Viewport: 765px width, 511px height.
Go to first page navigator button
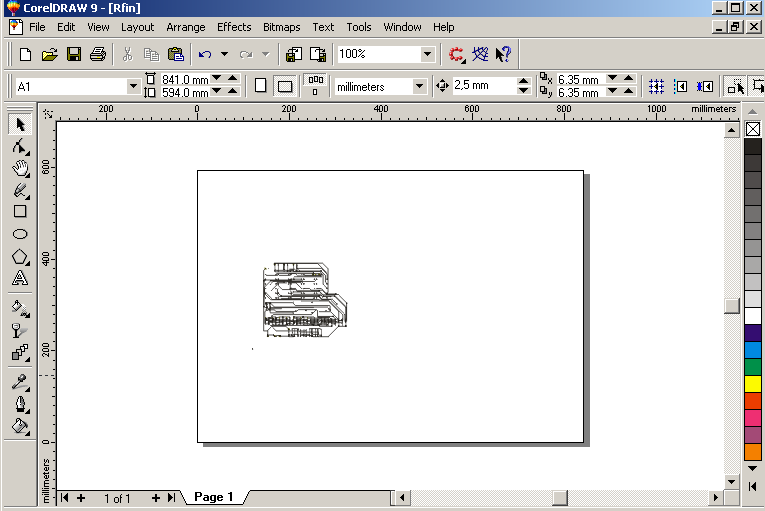pyautogui.click(x=64, y=498)
